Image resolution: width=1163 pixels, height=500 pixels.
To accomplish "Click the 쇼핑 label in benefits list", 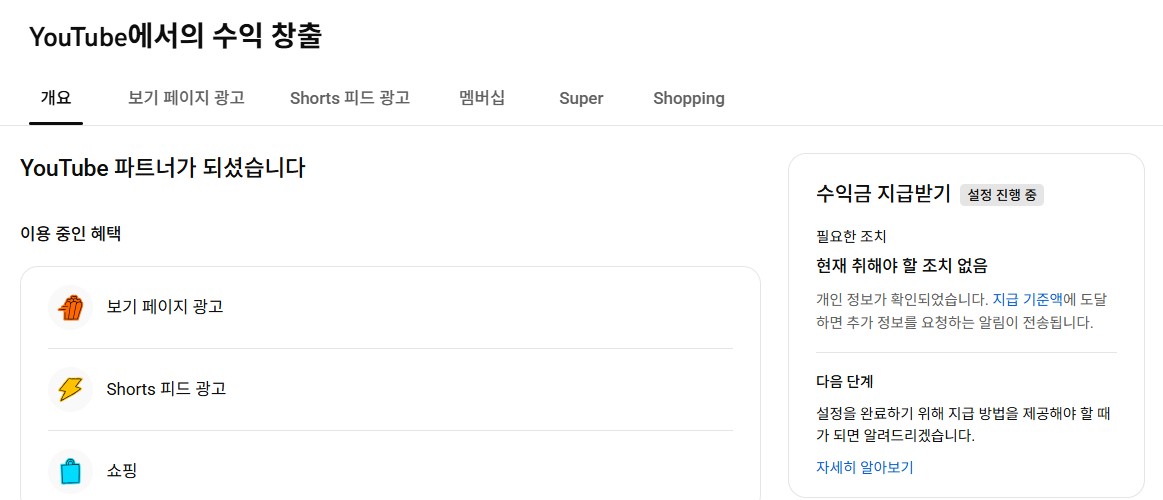I will pyautogui.click(x=122, y=470).
